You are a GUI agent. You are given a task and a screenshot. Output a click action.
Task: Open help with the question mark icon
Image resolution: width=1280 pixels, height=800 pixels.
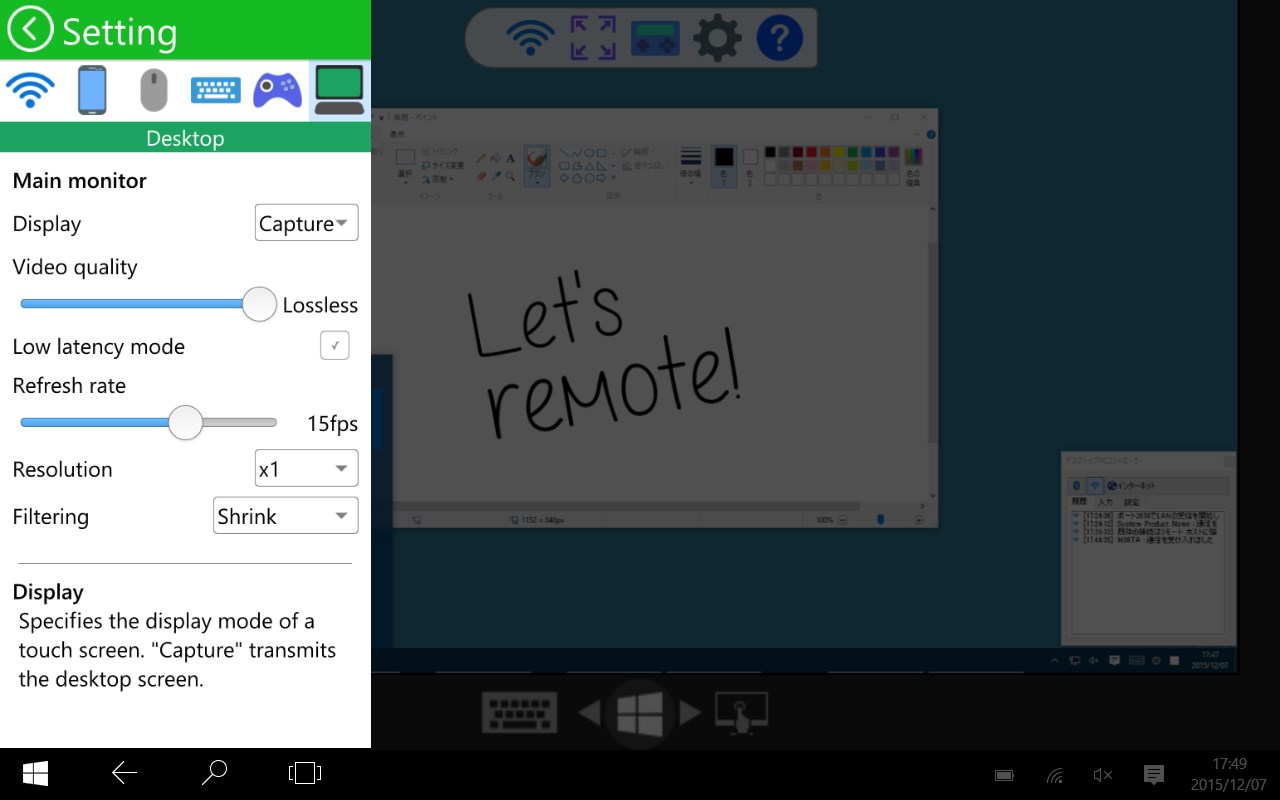click(x=780, y=38)
